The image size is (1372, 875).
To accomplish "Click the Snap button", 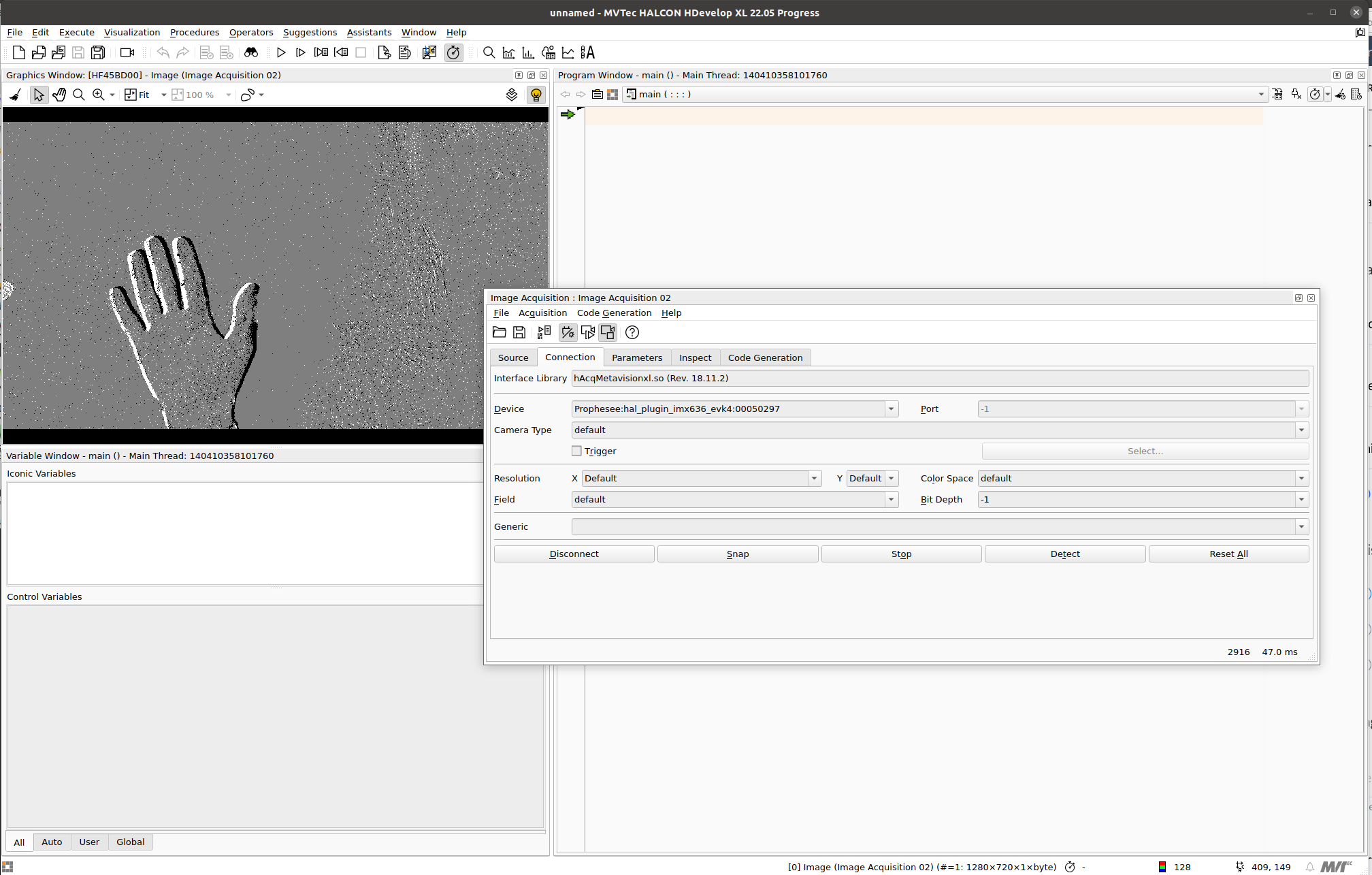I will click(738, 554).
